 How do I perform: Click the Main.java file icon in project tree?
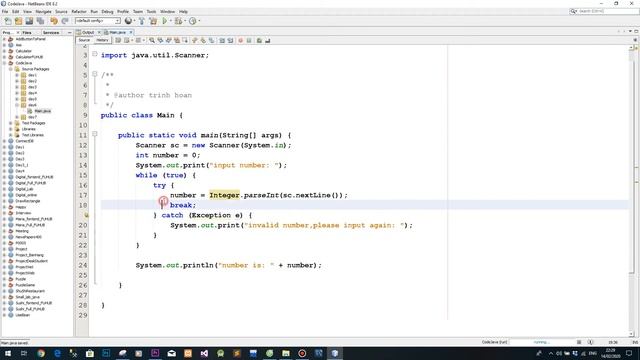tap(30, 111)
